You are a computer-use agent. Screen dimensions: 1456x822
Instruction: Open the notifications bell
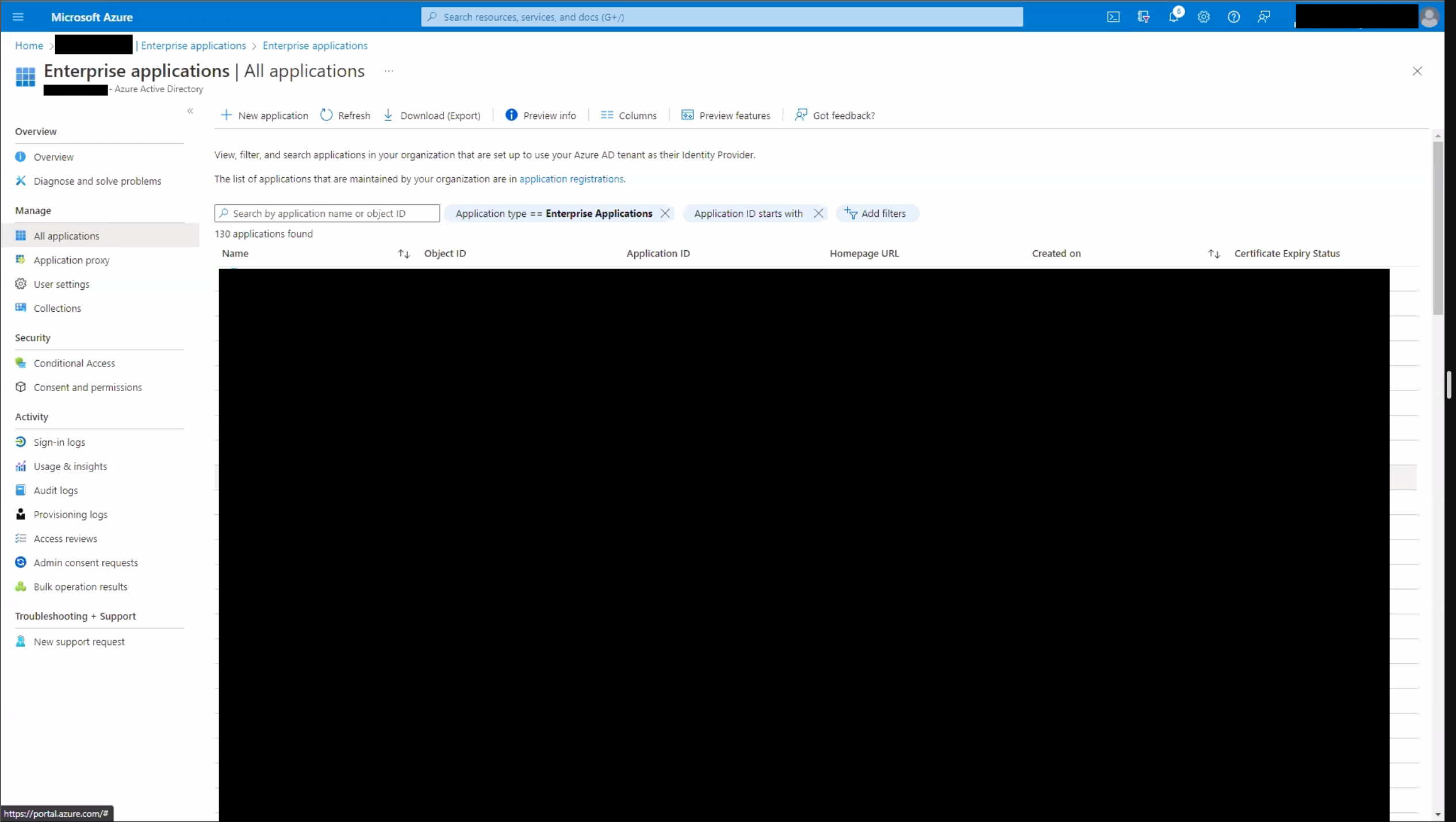pyautogui.click(x=1174, y=16)
